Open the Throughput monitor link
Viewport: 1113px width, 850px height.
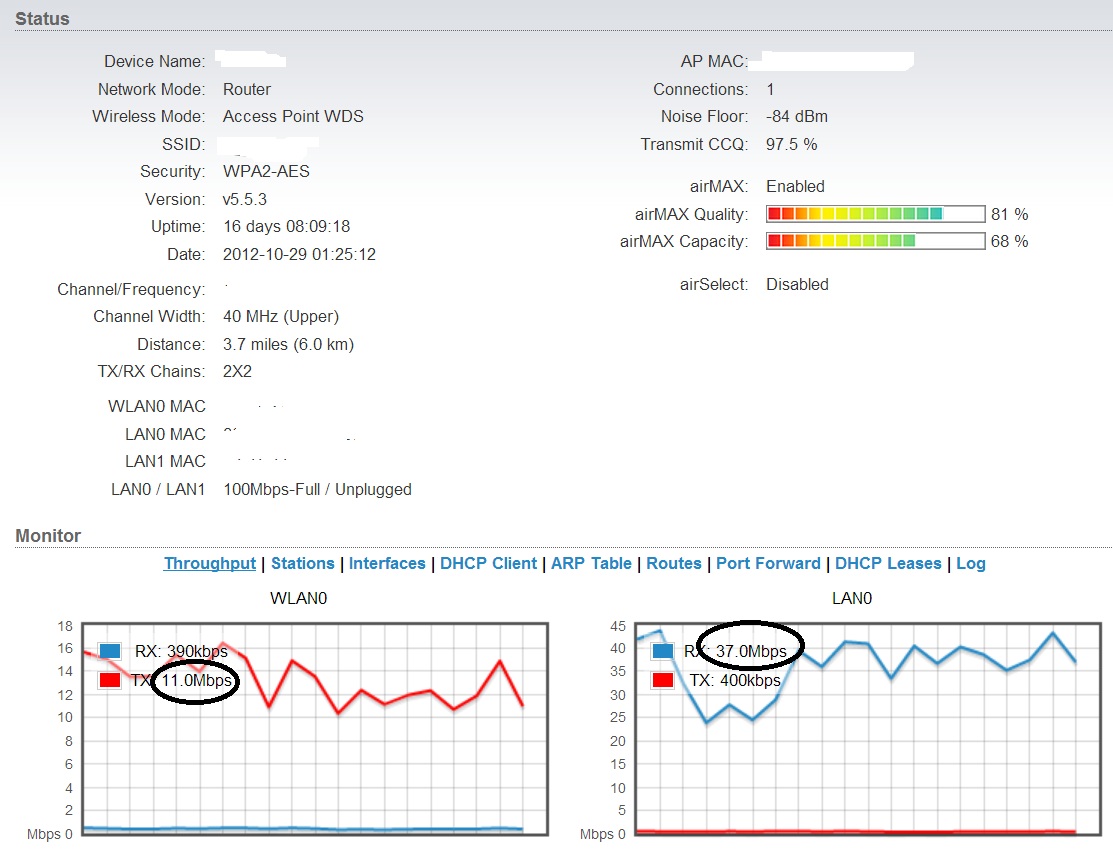[x=209, y=563]
